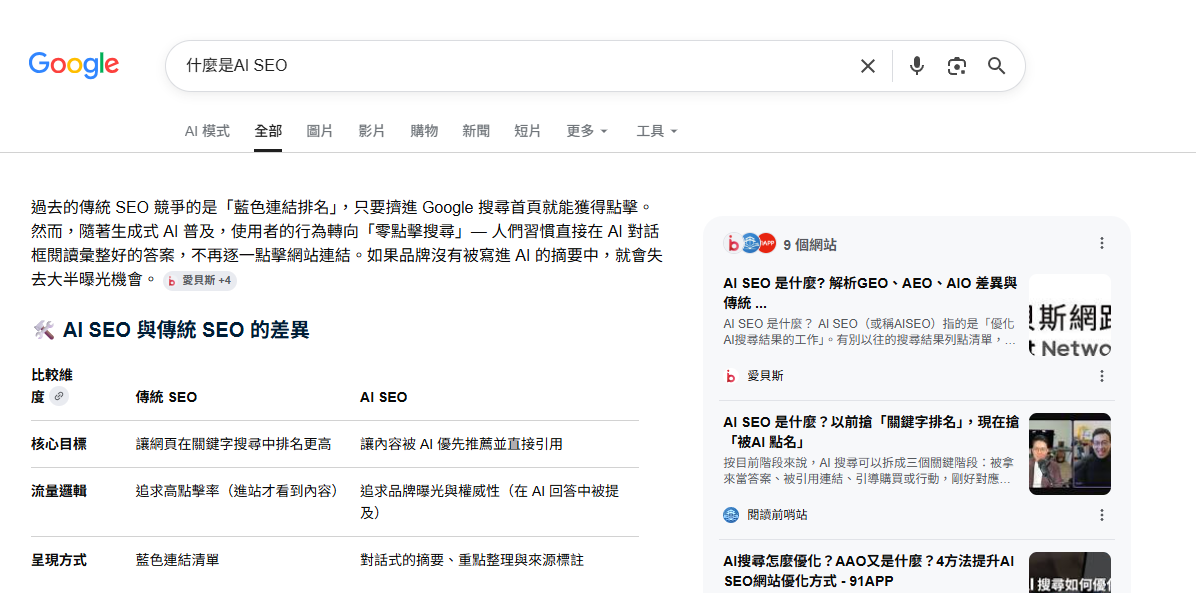This screenshot has height=593, width=1196.
Task: Clear the search box with the X icon
Action: [867, 66]
